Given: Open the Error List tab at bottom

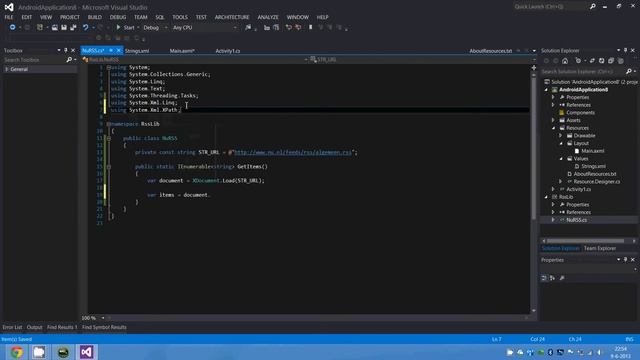Looking at the screenshot, I should tap(12, 327).
